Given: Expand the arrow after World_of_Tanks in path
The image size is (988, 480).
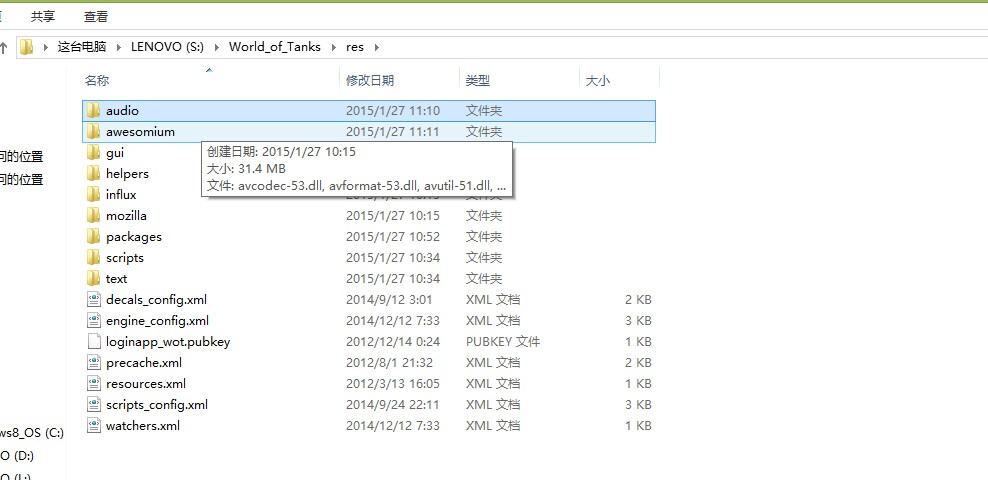Looking at the screenshot, I should [334, 47].
